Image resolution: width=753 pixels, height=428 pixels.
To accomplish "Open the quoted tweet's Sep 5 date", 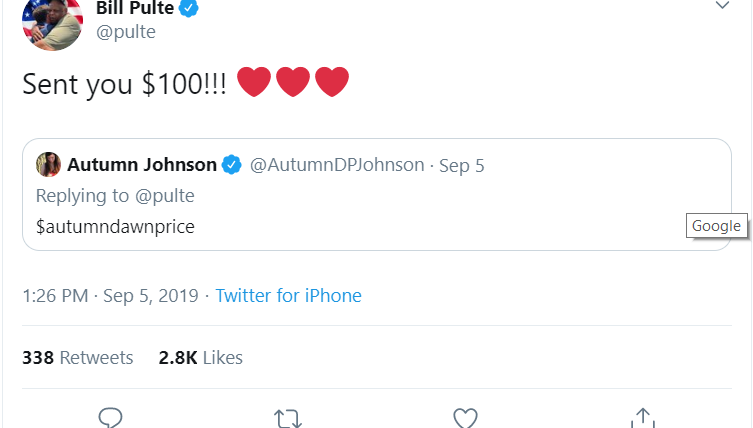I will 461,166.
